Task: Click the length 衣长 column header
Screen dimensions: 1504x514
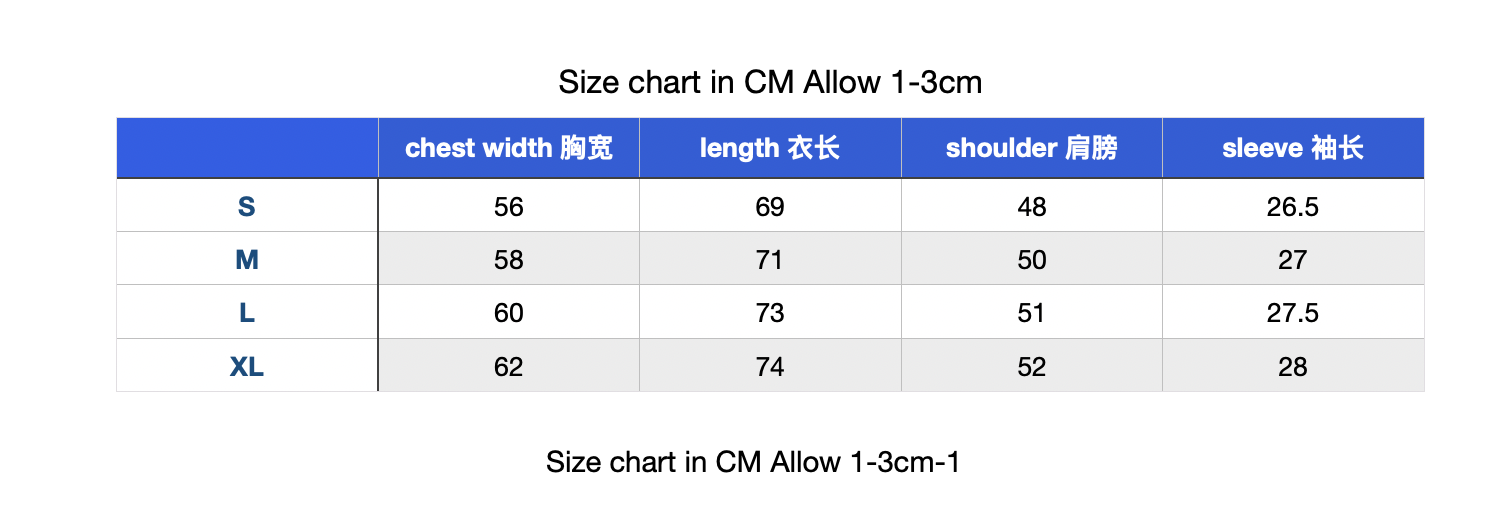Action: pos(770,148)
